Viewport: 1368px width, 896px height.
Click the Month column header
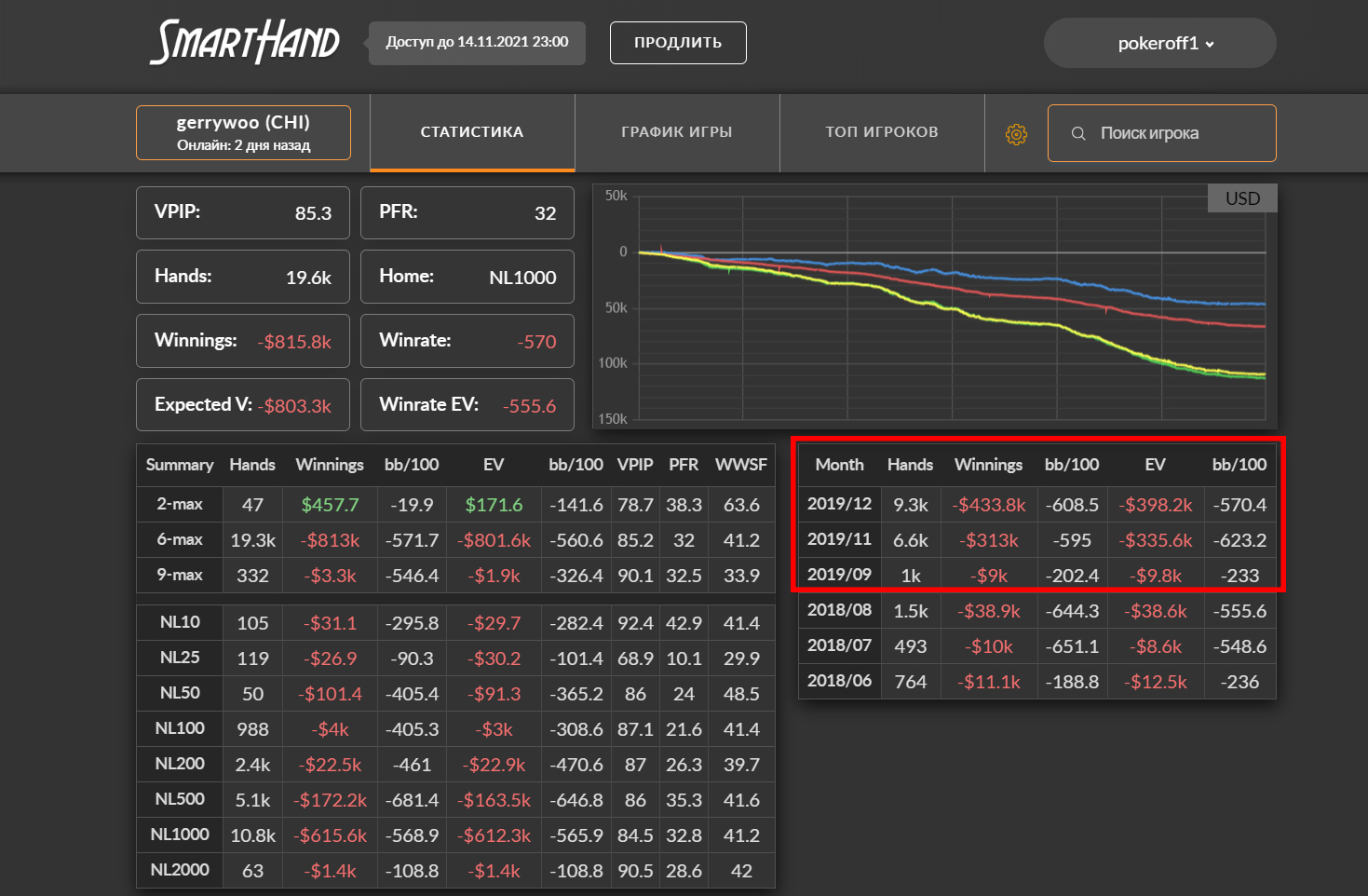[839, 465]
